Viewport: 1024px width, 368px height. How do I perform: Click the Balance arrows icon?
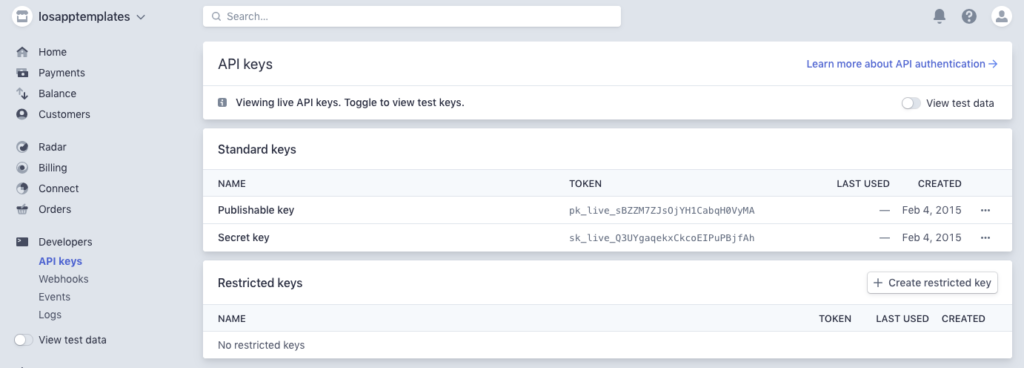22,93
